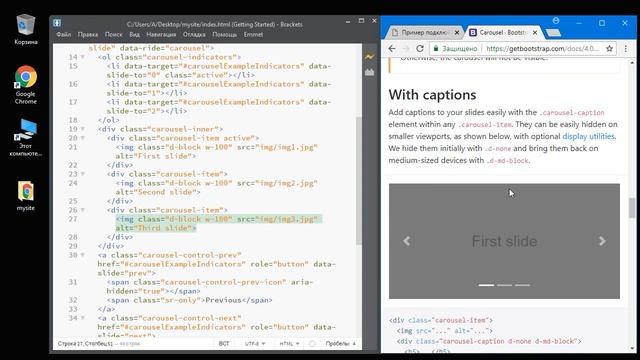The image size is (640, 360).
Task: Open the Вид menu in Brackets
Action: tap(135, 35)
